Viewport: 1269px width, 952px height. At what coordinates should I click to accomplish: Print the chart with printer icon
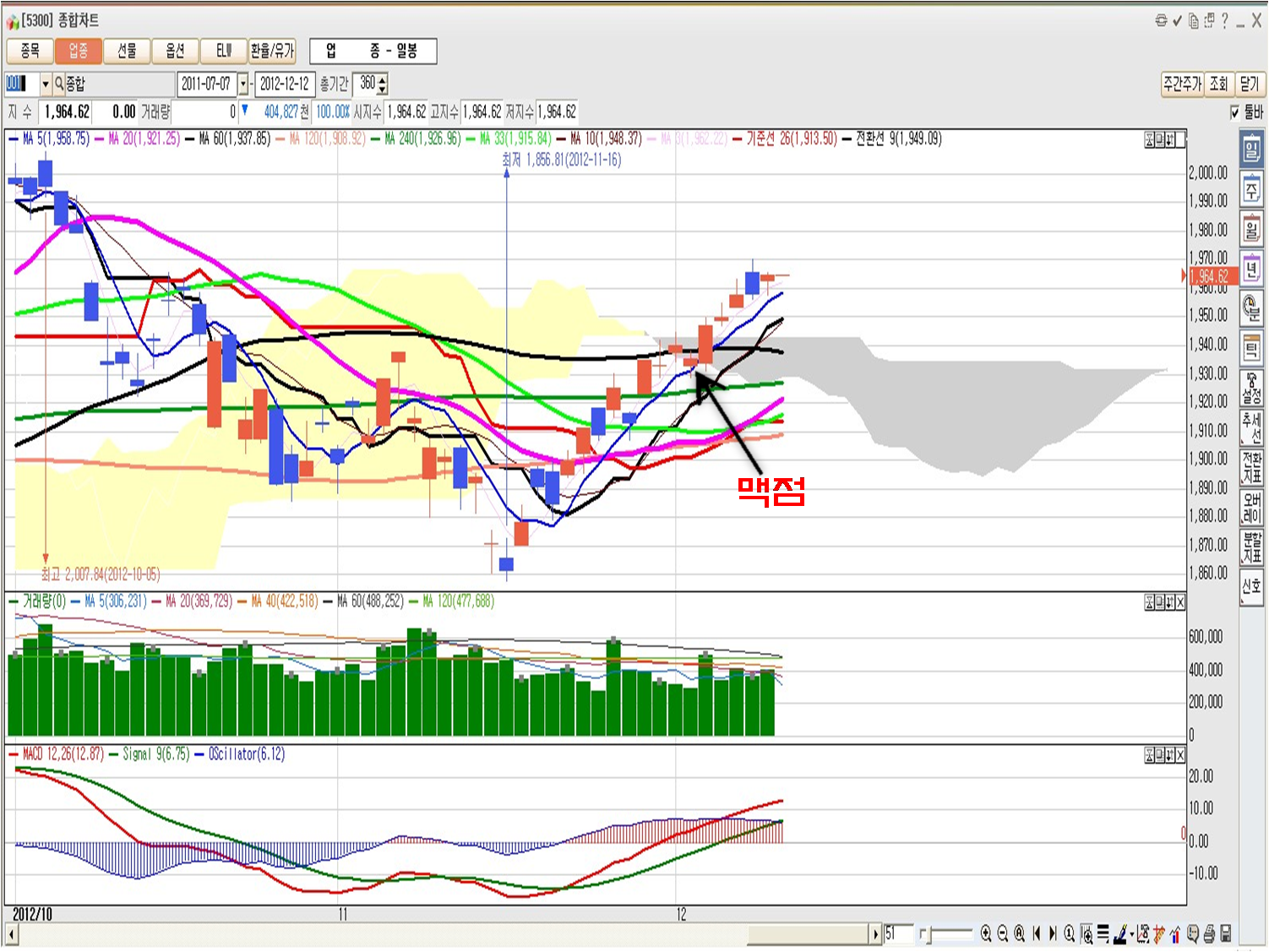point(1209,933)
